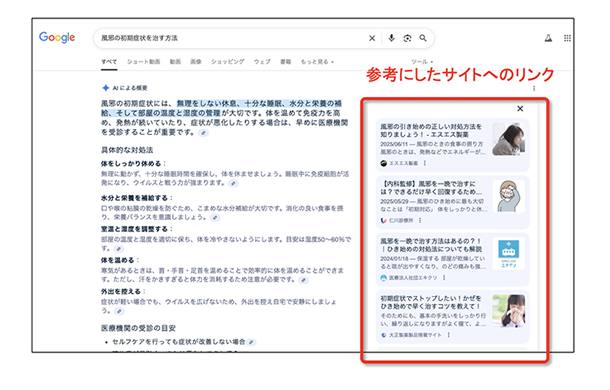Click the illustrated person thumbnail on 仁川診療所 card

(x=508, y=196)
